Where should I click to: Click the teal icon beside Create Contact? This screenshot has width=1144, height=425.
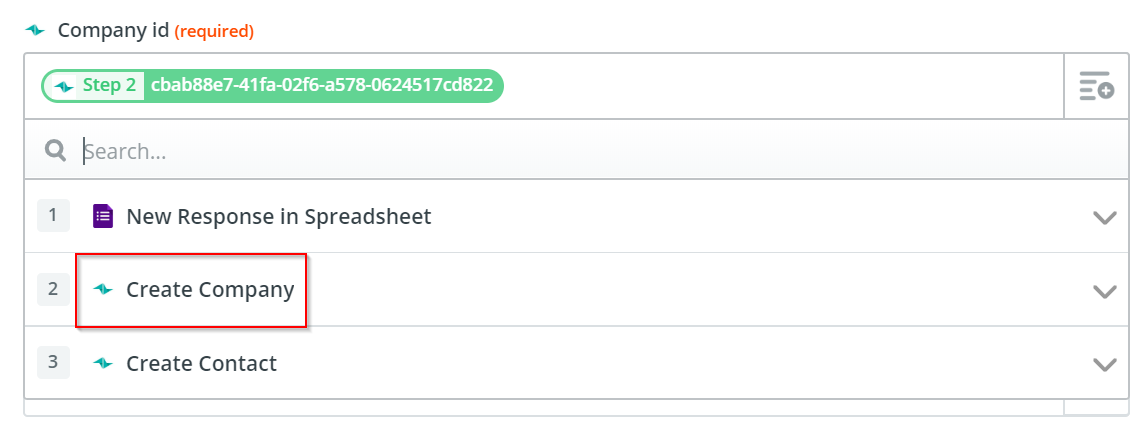coord(104,363)
